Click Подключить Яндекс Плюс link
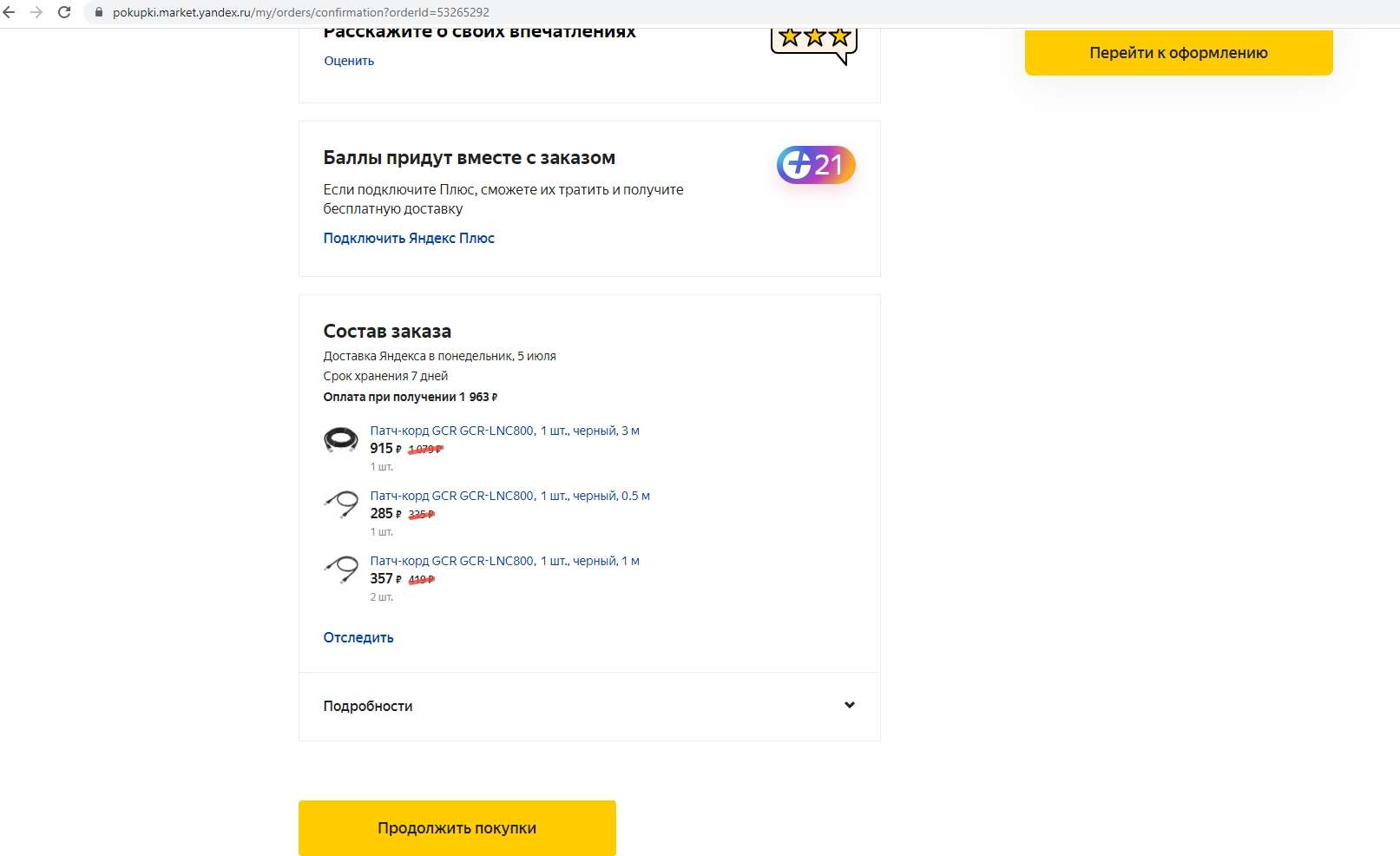 pyautogui.click(x=409, y=238)
